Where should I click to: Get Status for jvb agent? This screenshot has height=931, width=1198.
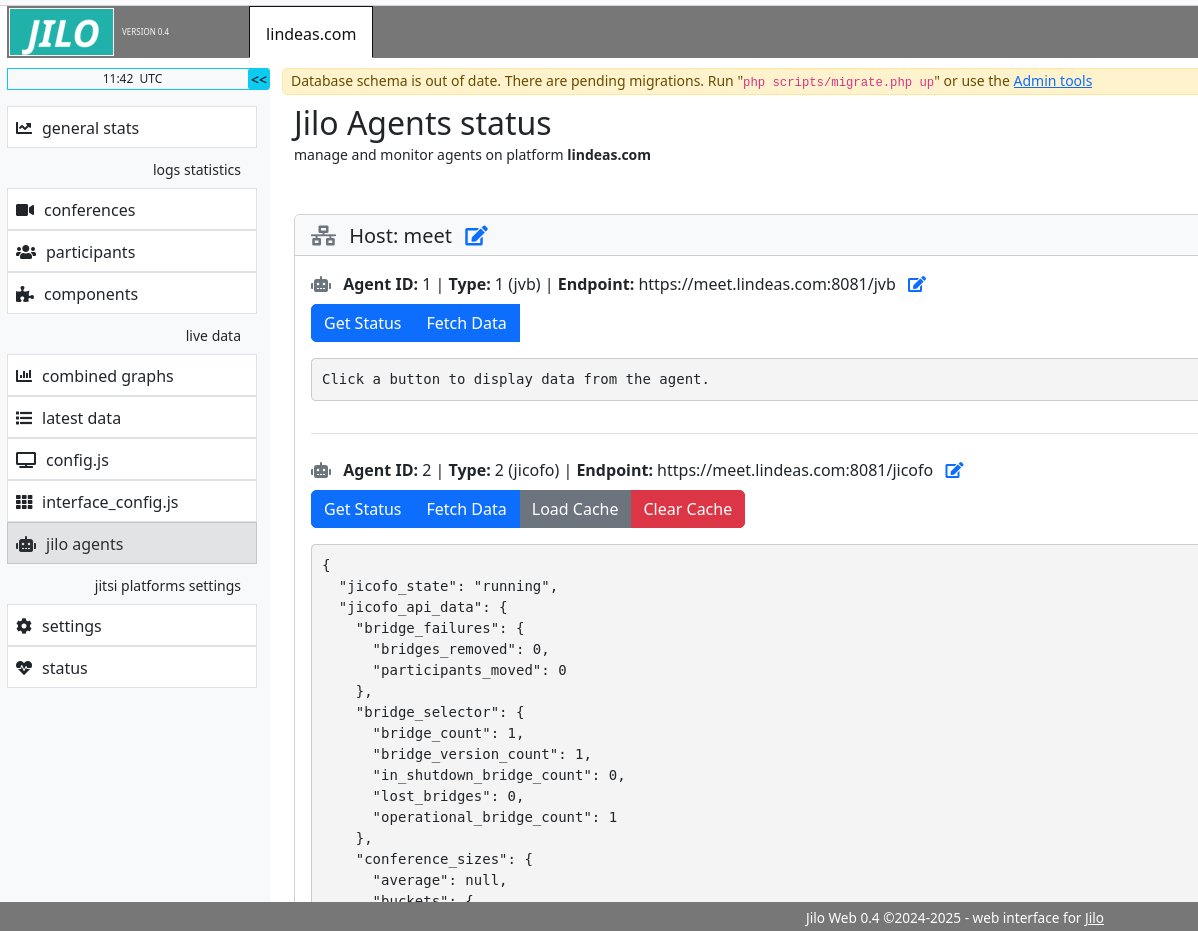point(362,323)
